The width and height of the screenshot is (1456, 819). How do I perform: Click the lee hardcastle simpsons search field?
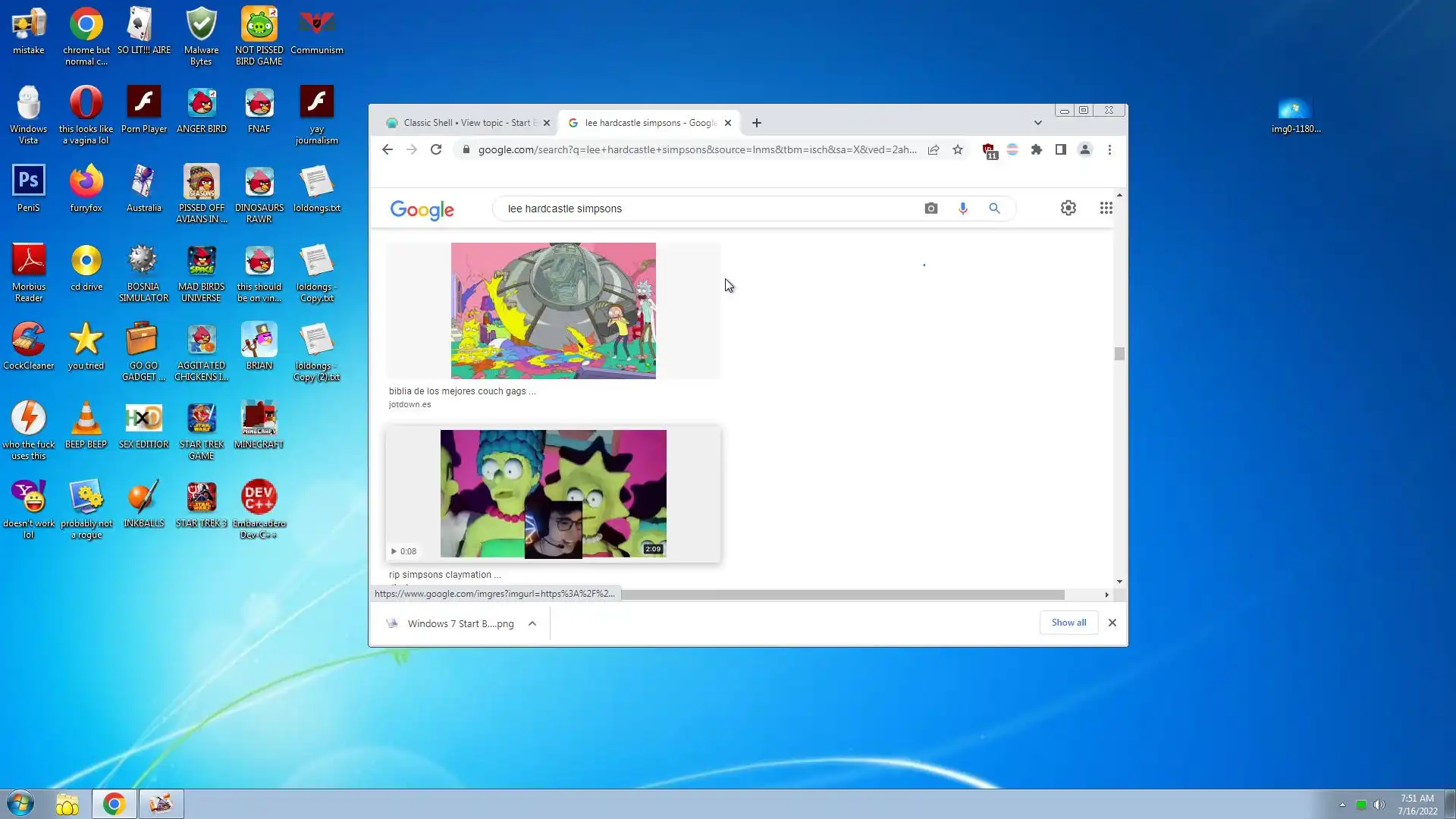[x=705, y=209]
